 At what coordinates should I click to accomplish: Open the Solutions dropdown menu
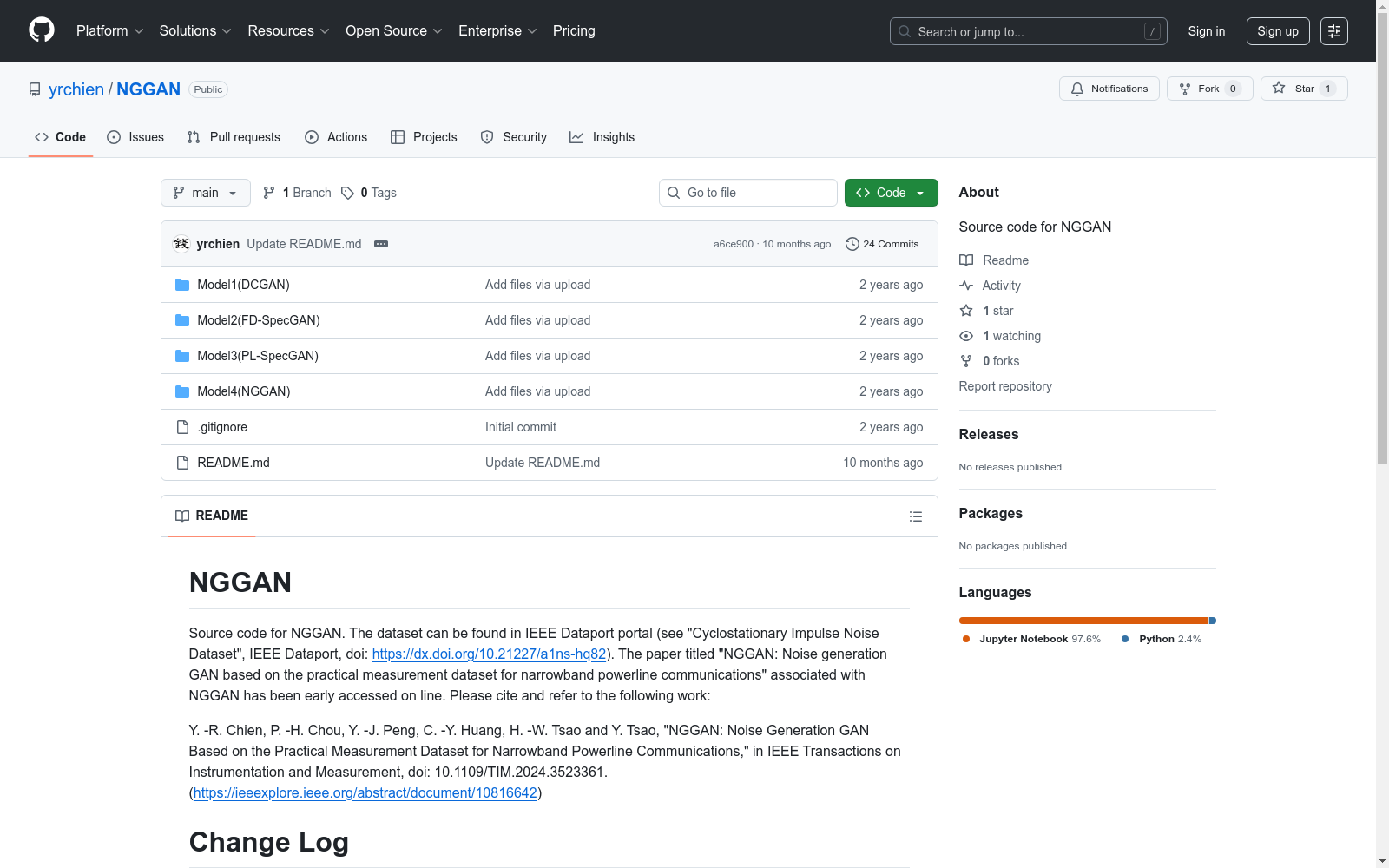coord(195,30)
